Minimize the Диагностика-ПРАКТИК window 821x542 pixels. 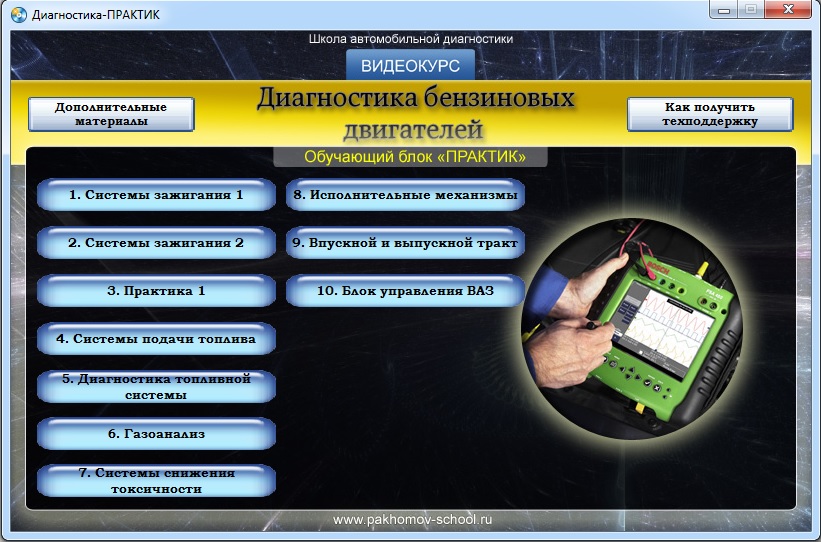tap(724, 9)
